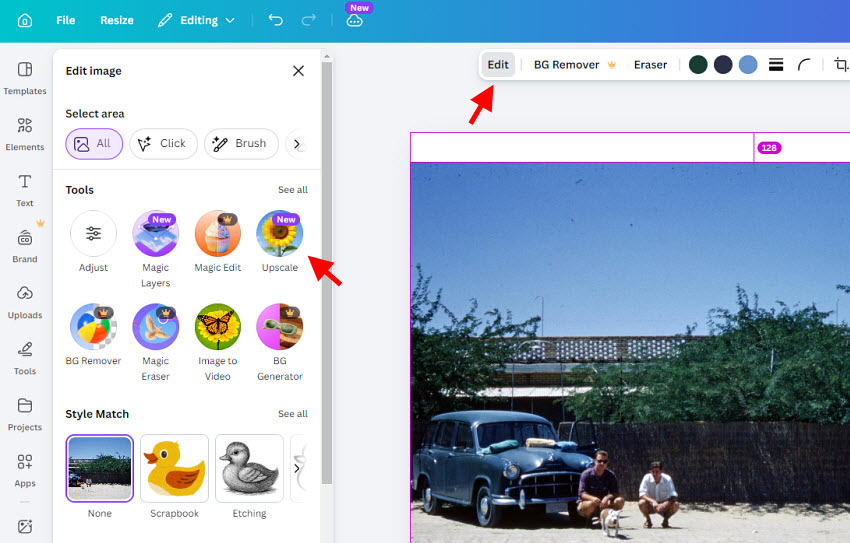Expand the Editing mode dropdown
The image size is (850, 543).
tap(196, 21)
